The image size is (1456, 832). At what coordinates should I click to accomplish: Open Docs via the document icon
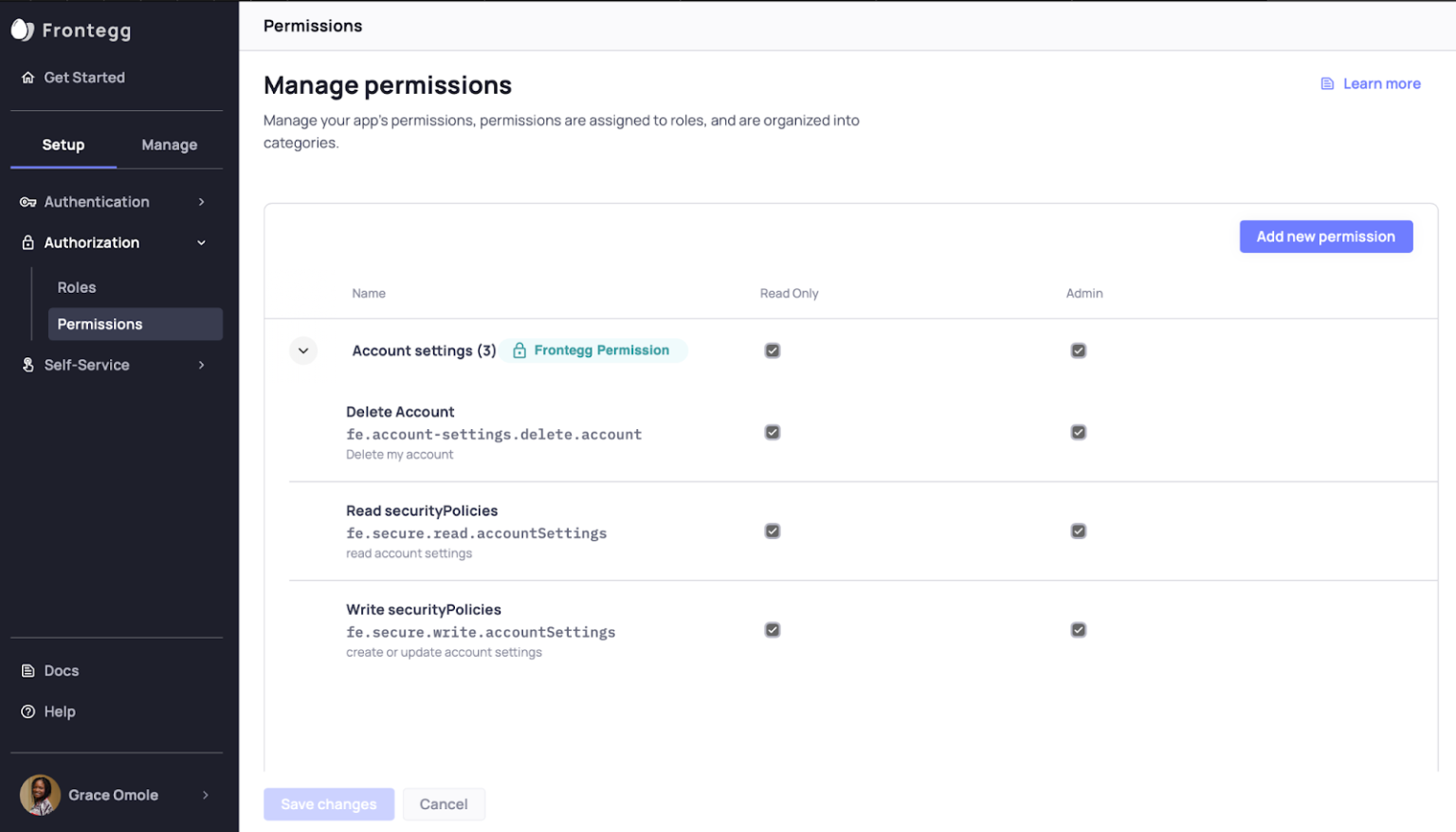point(28,671)
